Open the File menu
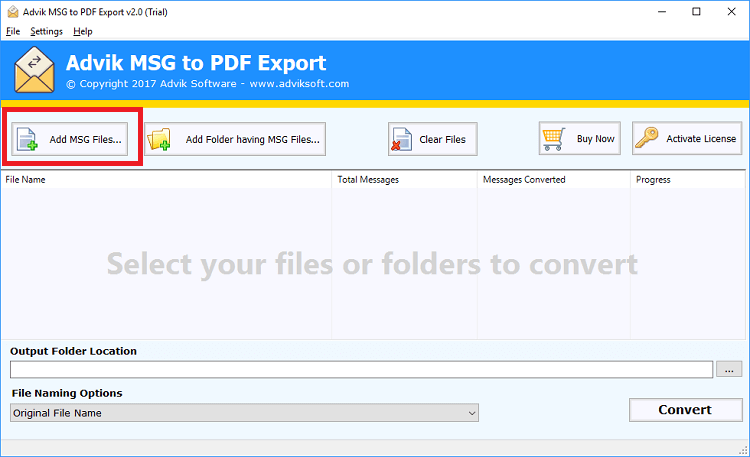Viewport: 750px width, 457px height. tap(13, 31)
